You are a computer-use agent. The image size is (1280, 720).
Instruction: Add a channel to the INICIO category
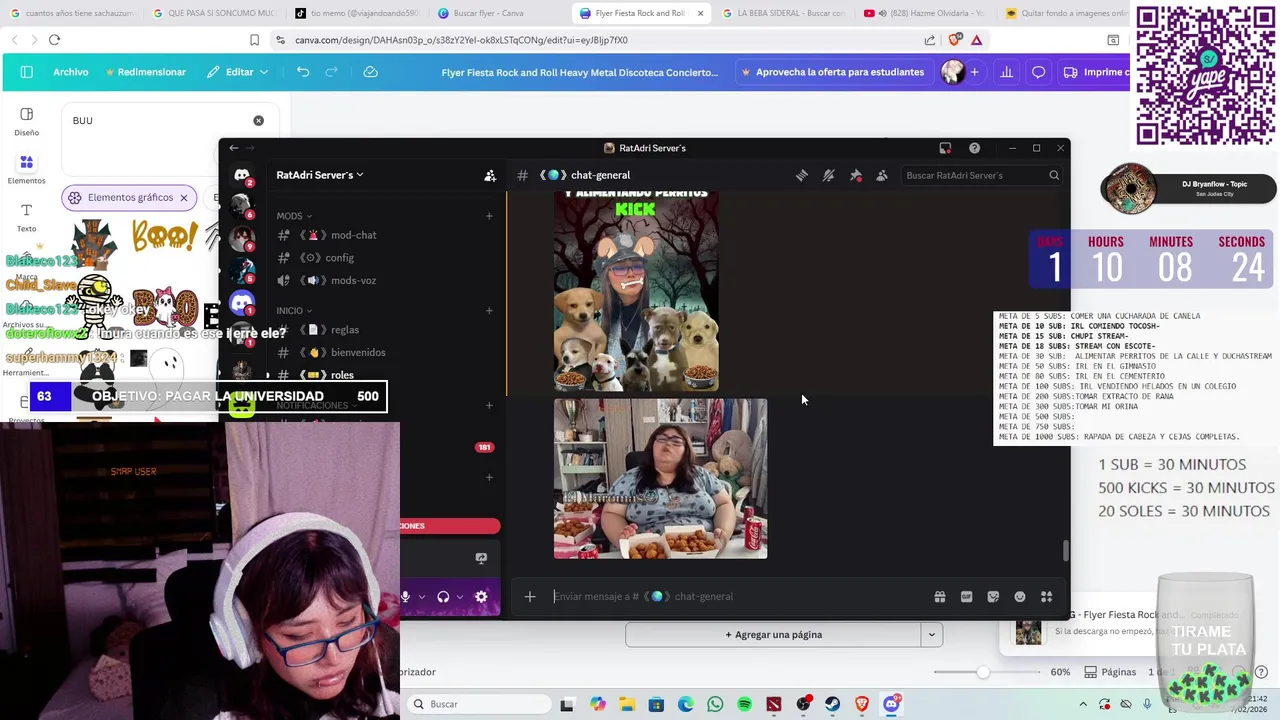489,311
